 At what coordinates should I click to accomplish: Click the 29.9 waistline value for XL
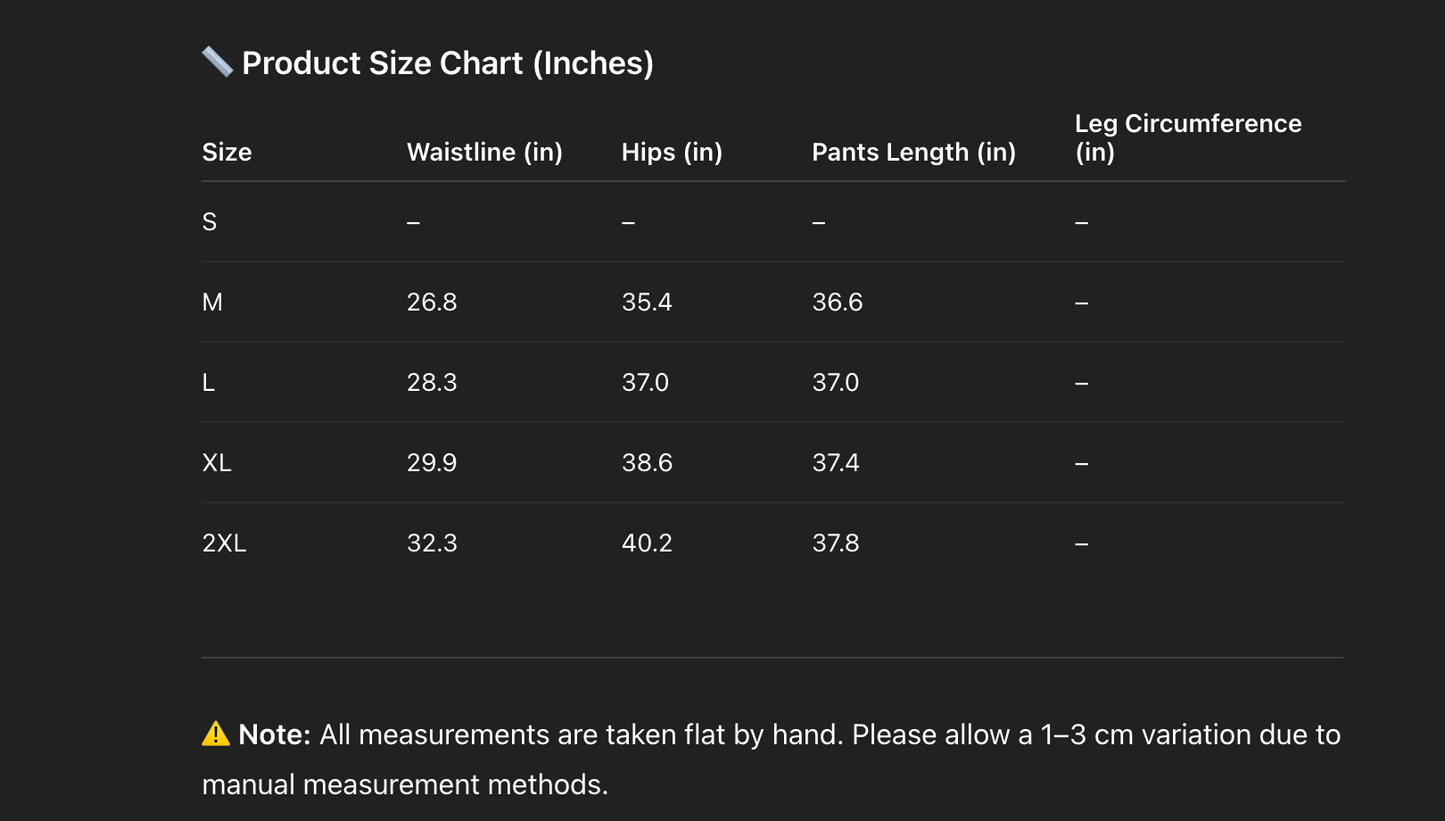[431, 463]
